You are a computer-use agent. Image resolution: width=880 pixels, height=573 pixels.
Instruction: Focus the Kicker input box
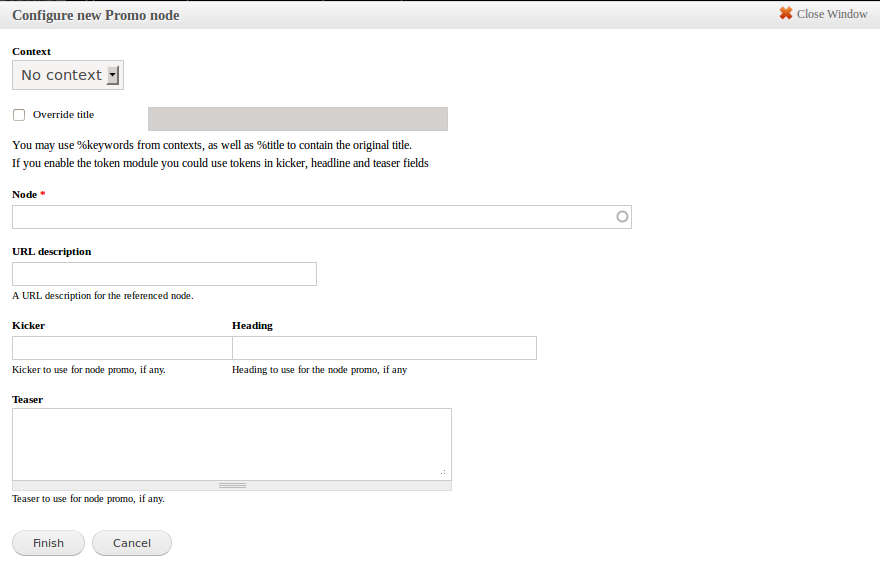(122, 348)
